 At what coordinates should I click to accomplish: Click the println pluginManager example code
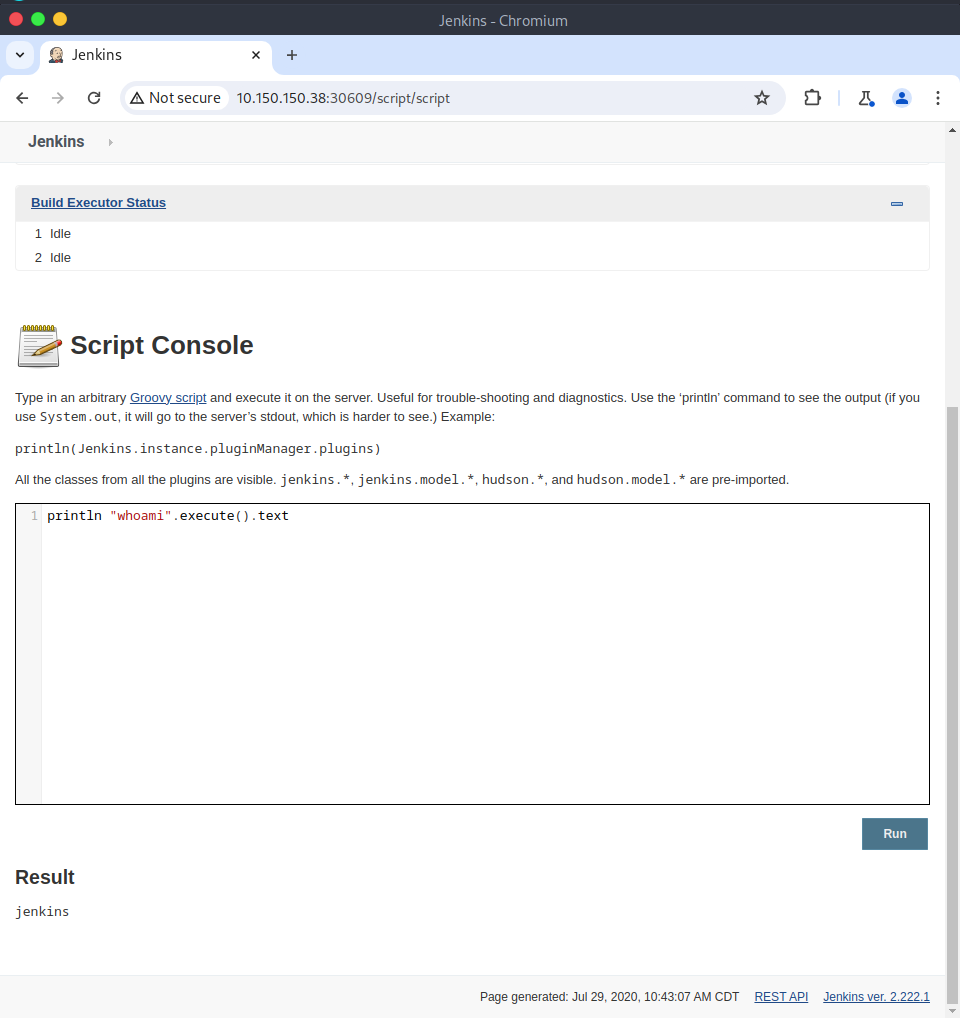coord(198,449)
